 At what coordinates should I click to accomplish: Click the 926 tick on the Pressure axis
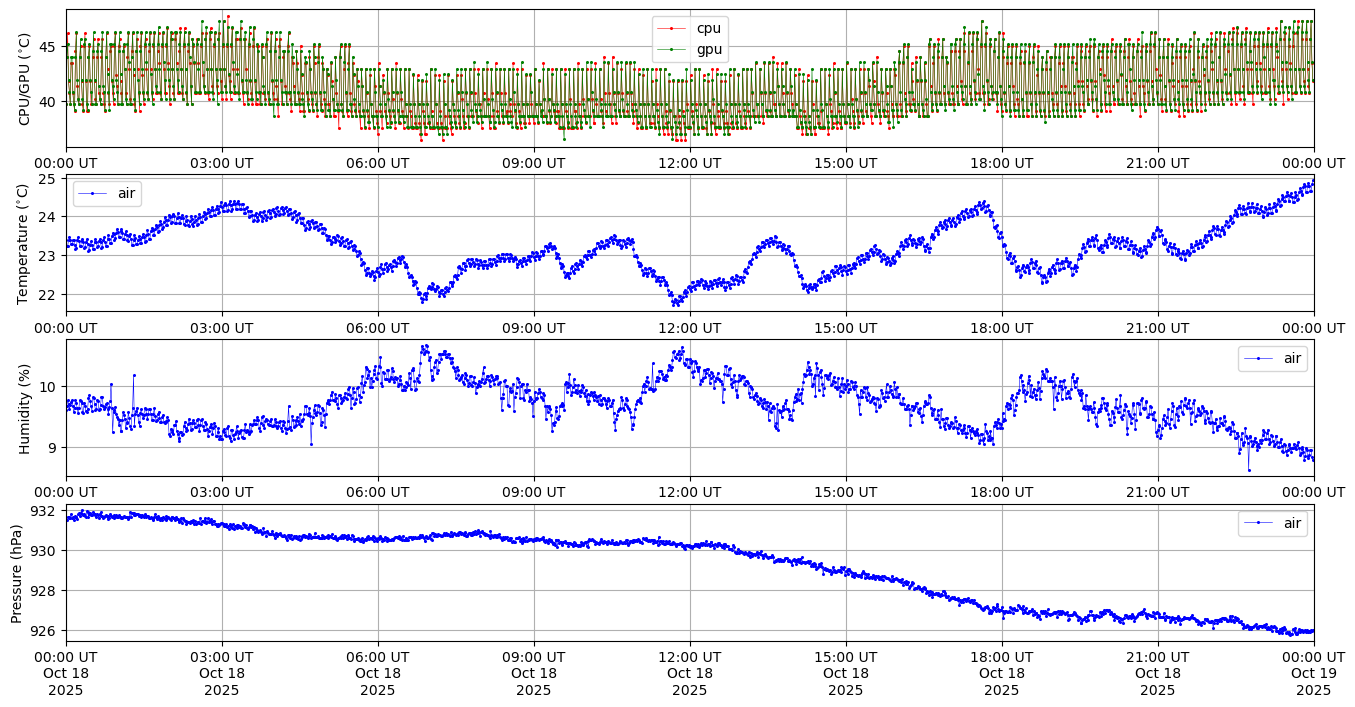click(46, 631)
